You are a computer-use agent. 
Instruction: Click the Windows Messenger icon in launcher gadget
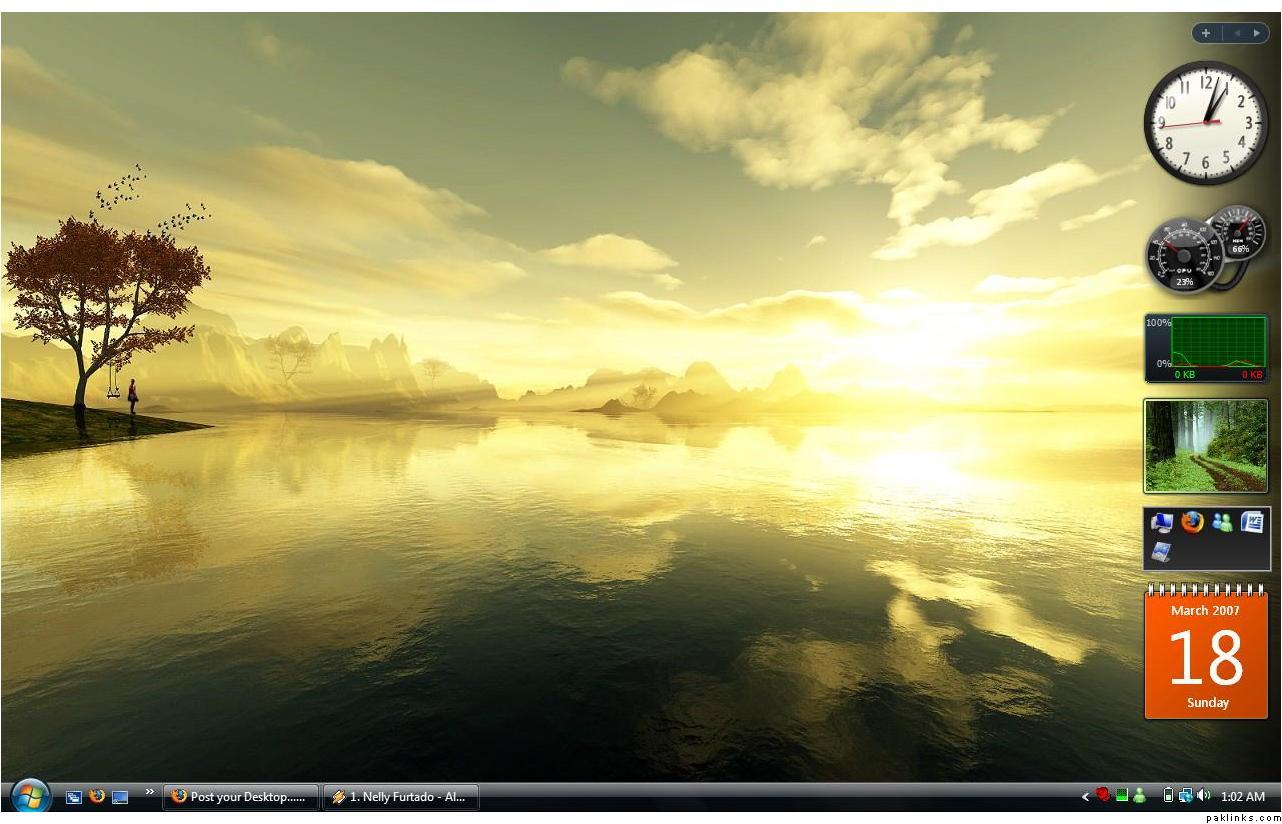(x=1222, y=522)
